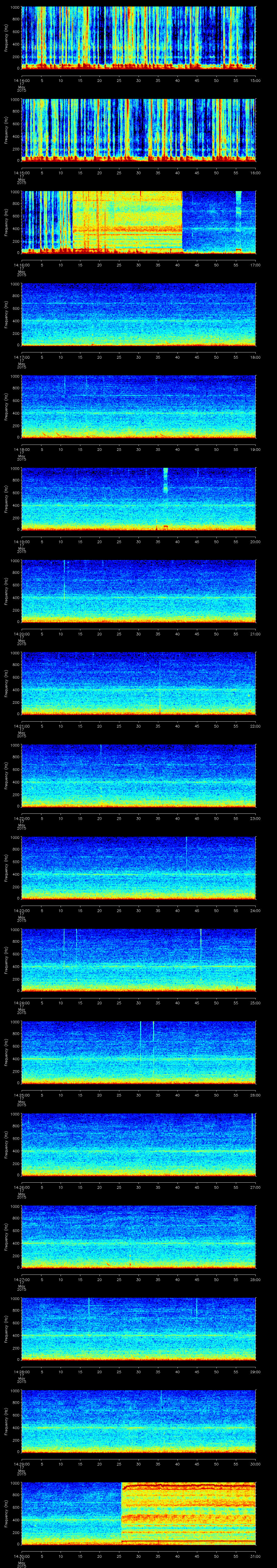
Task: Select the spectrogram panel starting at 14:20:00
Action: [138, 591]
